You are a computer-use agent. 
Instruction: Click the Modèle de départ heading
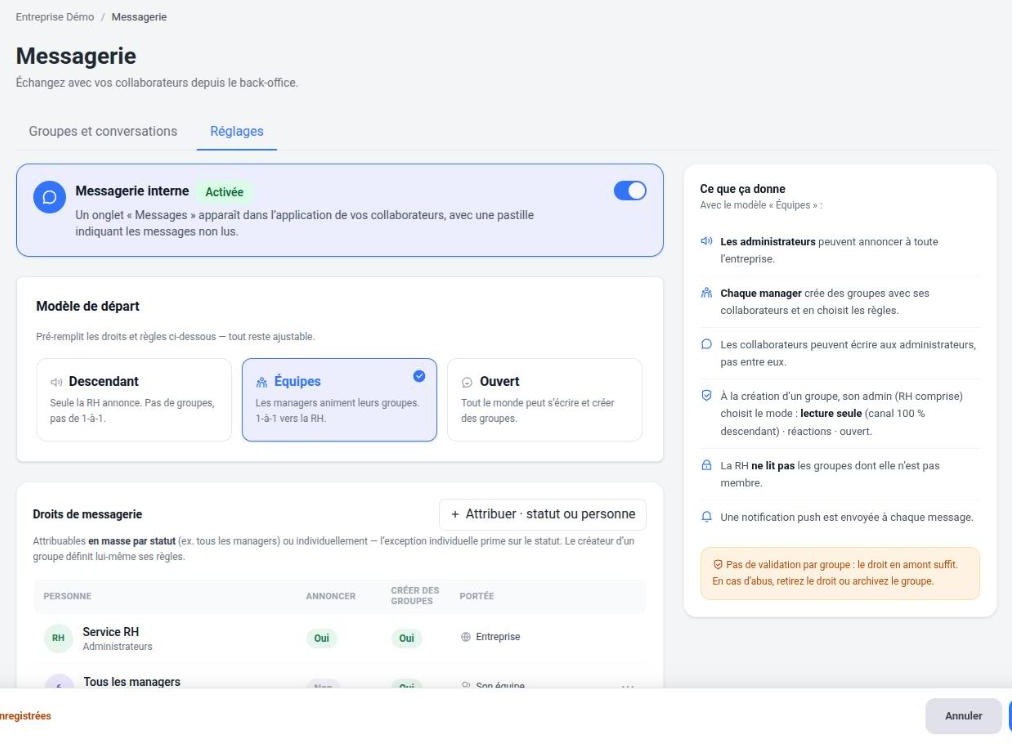(x=88, y=306)
